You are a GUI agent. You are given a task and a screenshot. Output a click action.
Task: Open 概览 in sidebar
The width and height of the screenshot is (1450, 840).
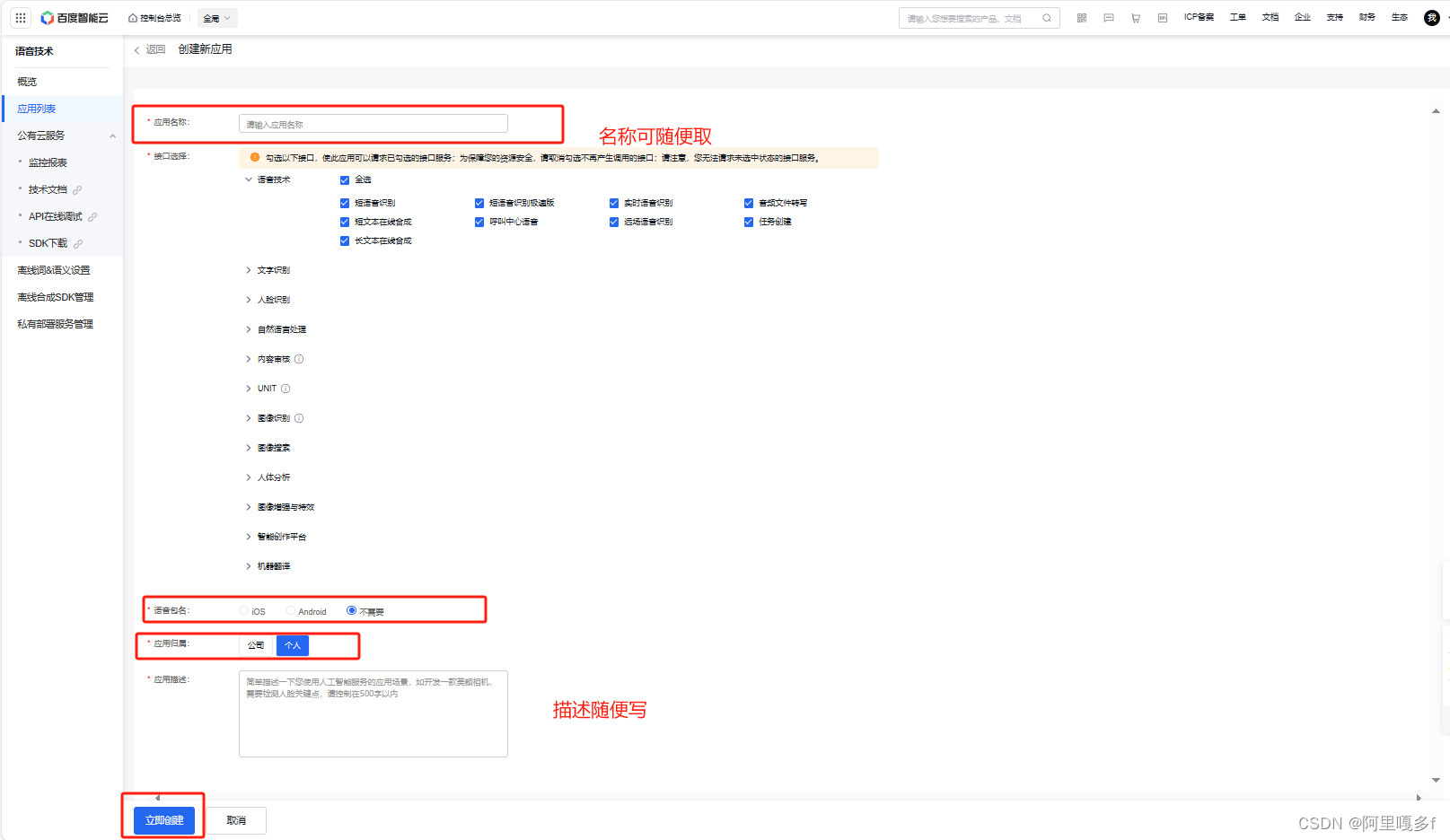pyautogui.click(x=27, y=82)
